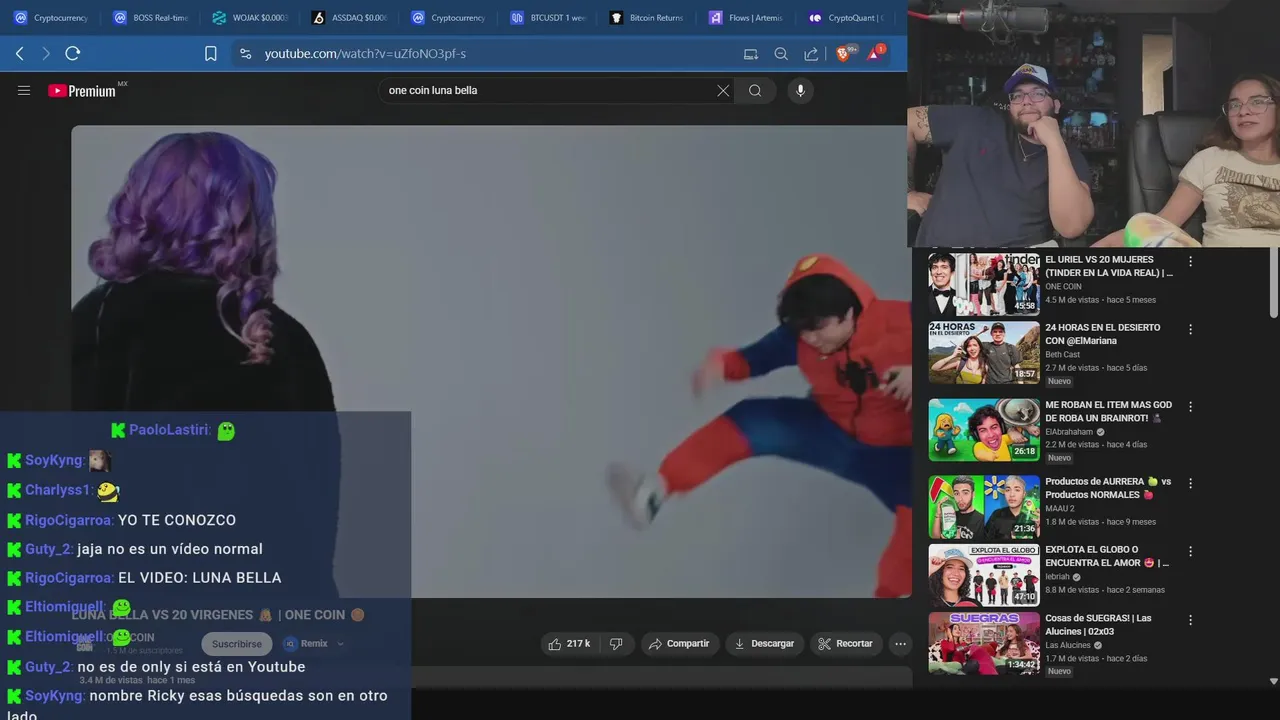
Task: Open Brave Shields lion icon
Action: click(x=845, y=53)
